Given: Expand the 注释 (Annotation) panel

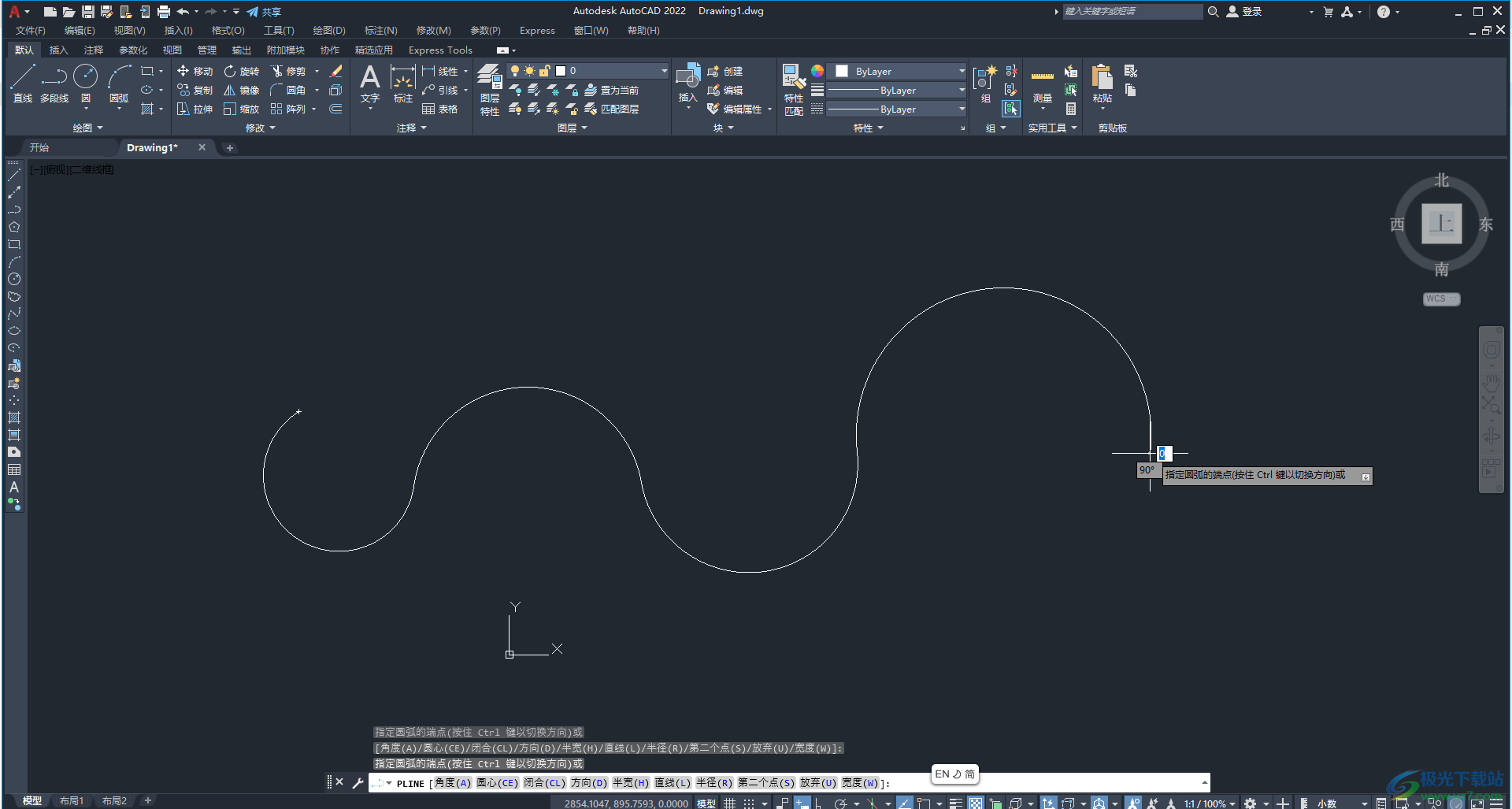Looking at the screenshot, I should click(x=411, y=128).
